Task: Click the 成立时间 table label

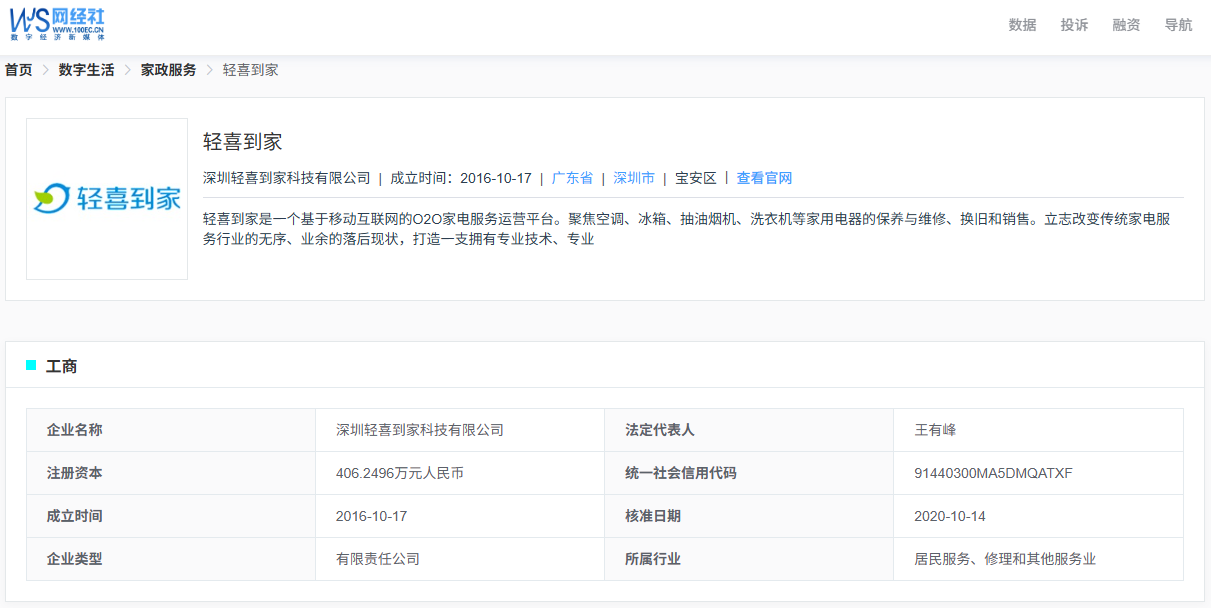Action: coord(74,516)
